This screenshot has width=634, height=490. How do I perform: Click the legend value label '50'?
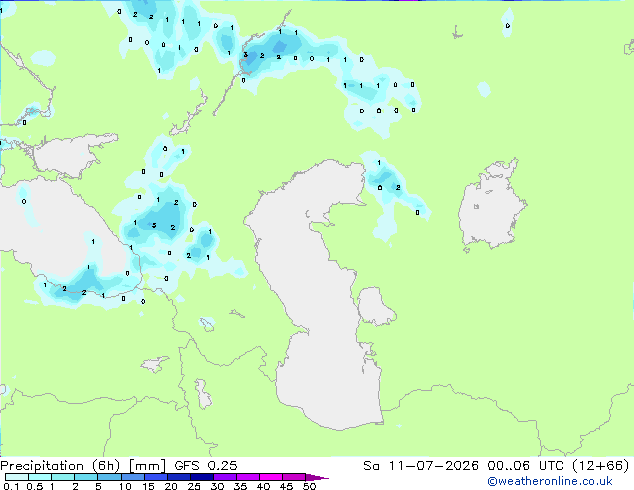click(x=309, y=486)
